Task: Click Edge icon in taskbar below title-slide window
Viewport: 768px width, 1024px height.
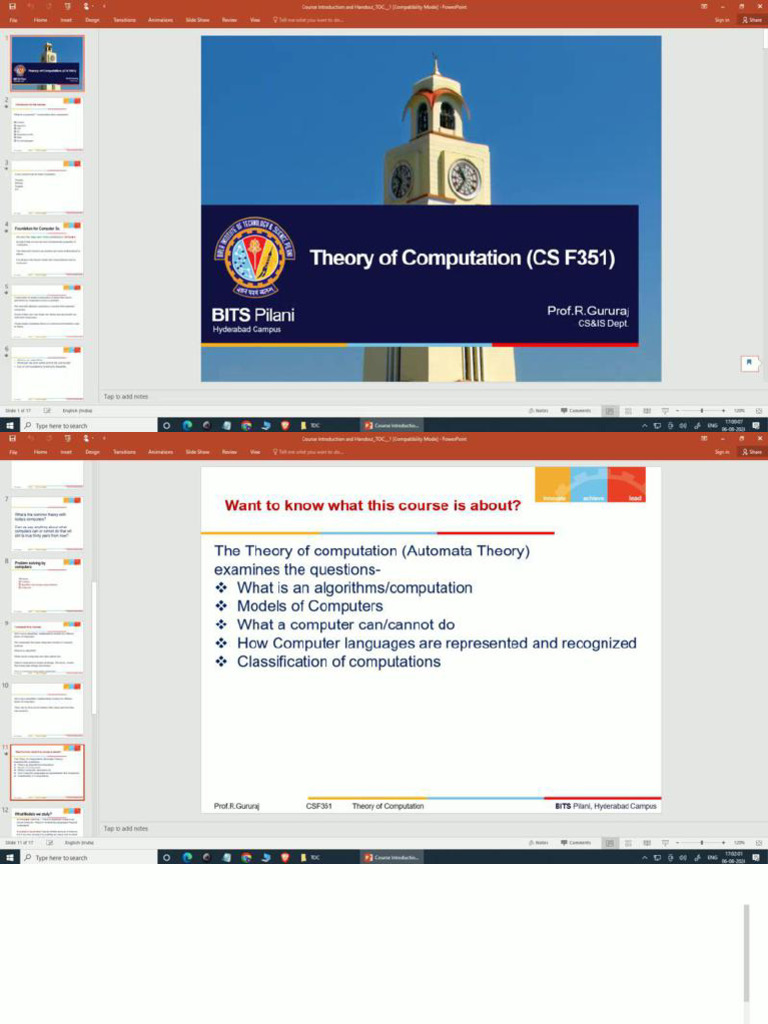Action: tap(187, 425)
